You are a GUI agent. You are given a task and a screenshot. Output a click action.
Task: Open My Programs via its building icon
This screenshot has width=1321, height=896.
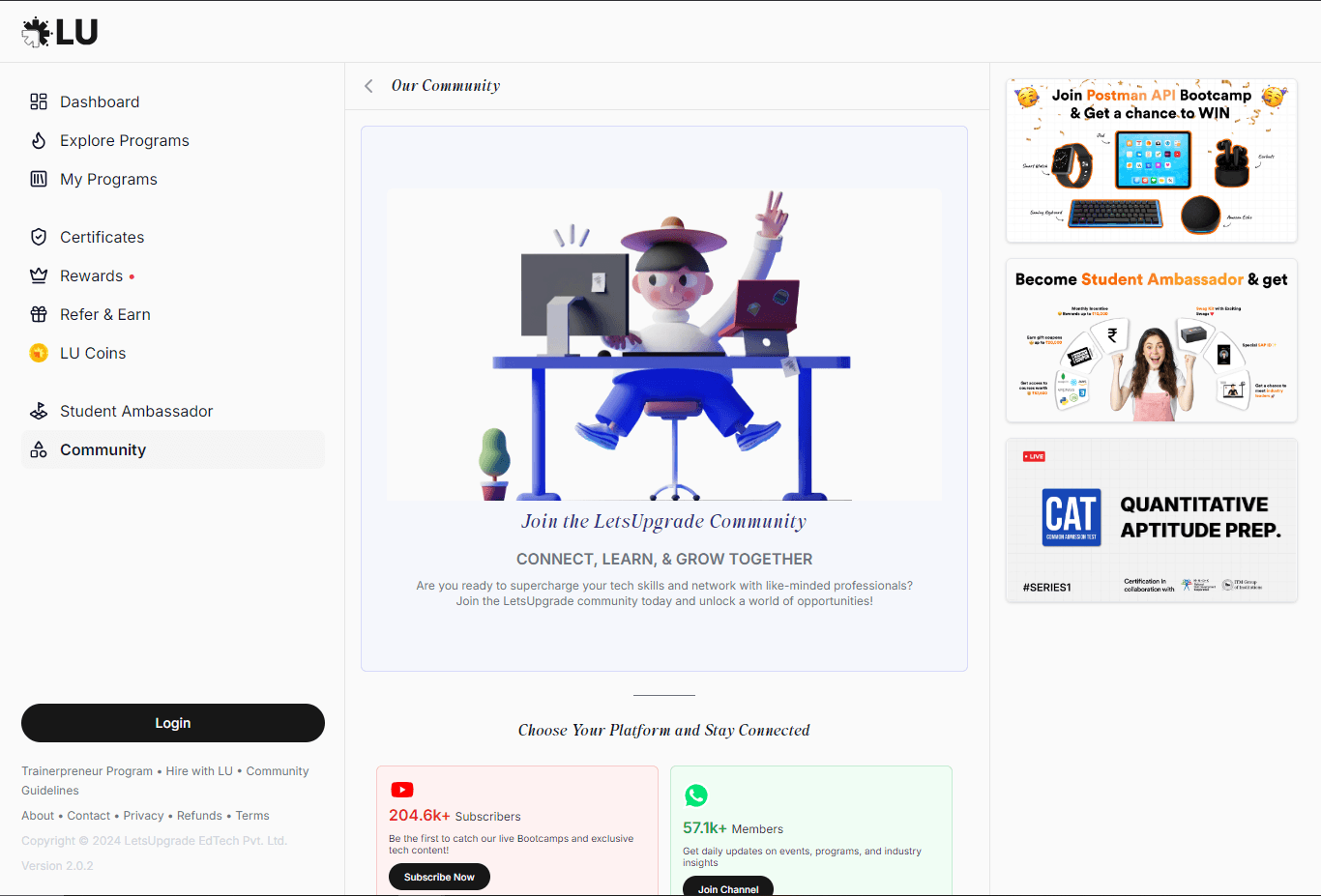pyautogui.click(x=39, y=178)
